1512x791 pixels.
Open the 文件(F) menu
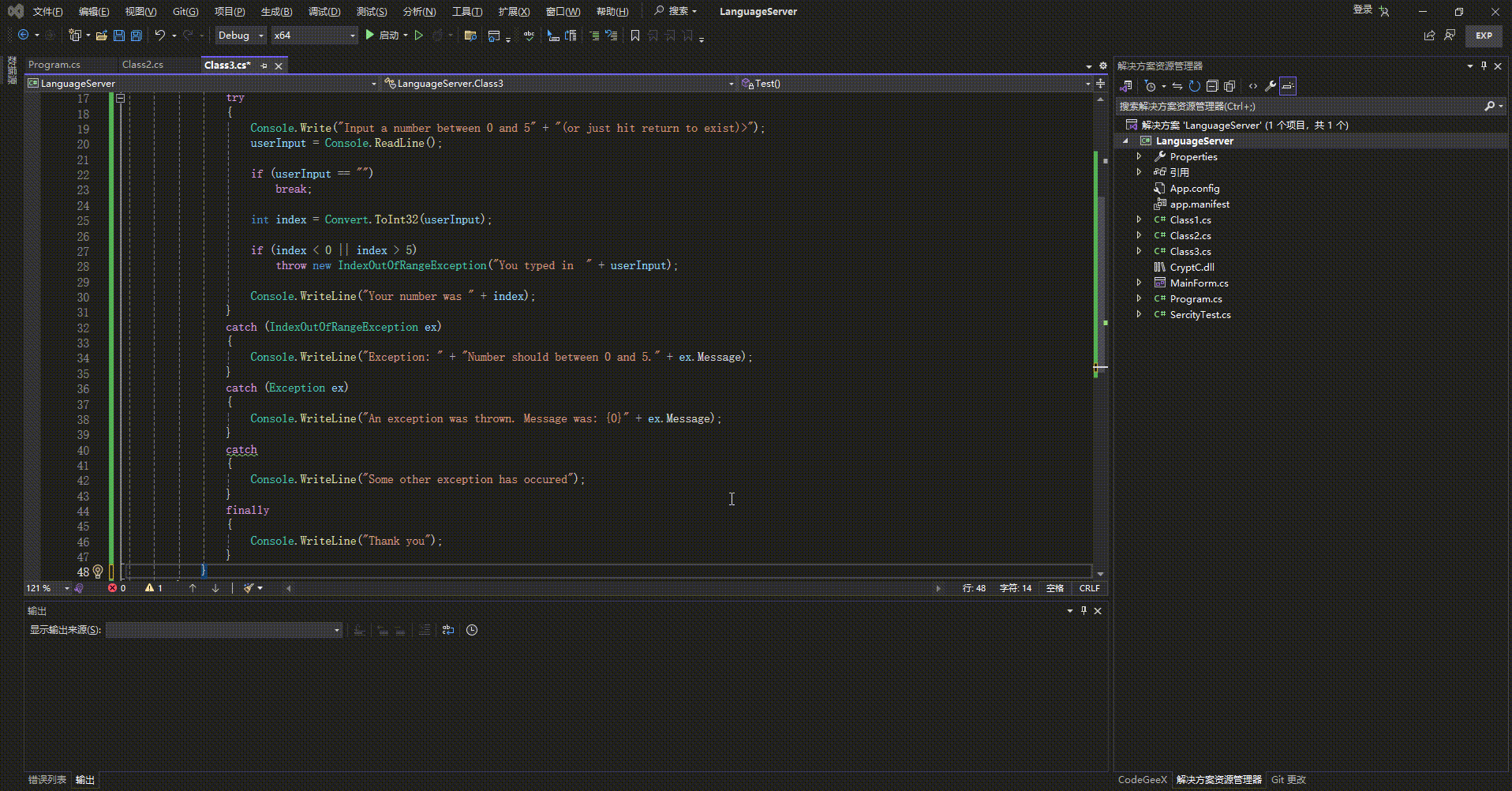coord(47,12)
